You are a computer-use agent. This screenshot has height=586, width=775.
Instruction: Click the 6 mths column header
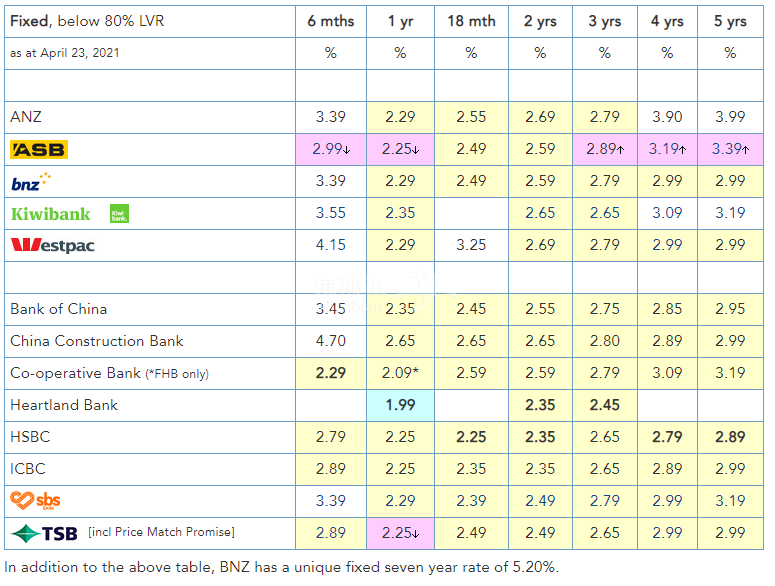click(331, 21)
